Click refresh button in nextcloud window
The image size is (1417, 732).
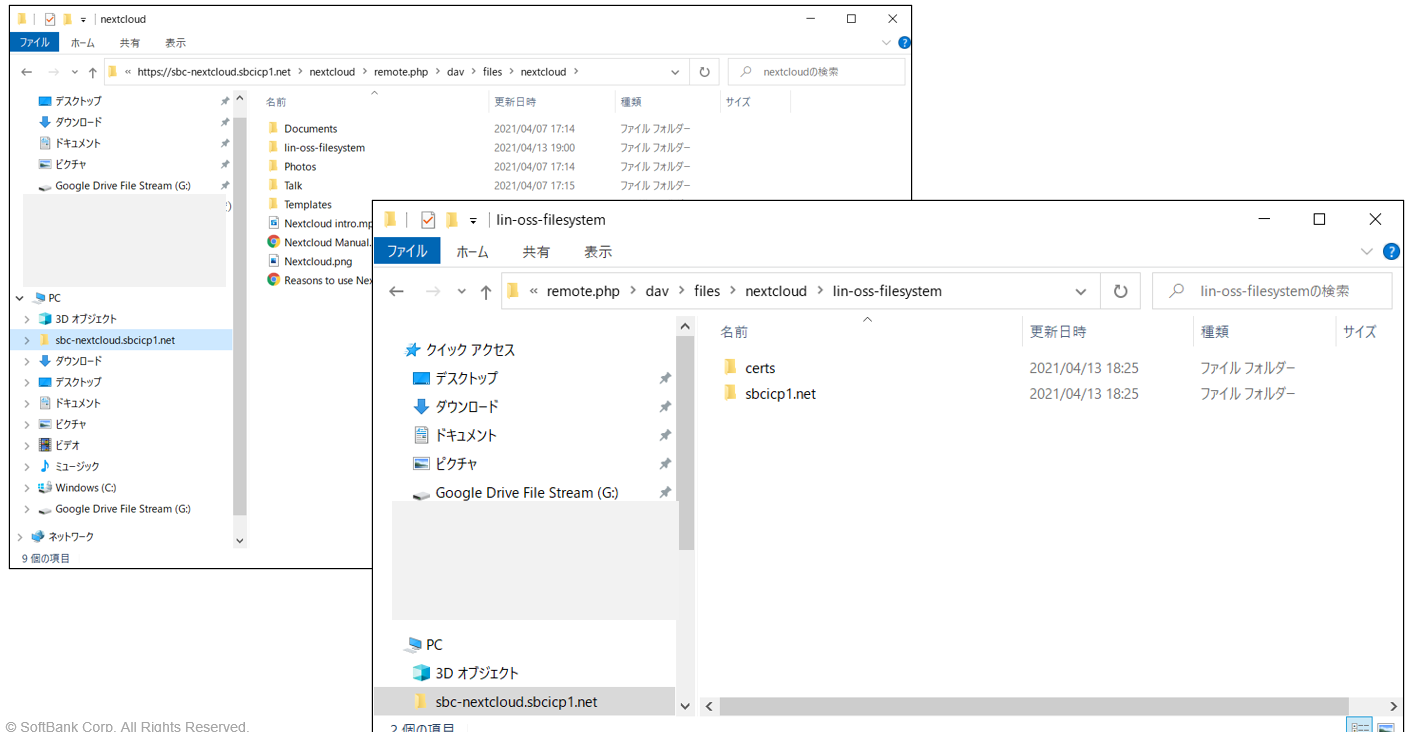click(x=704, y=72)
